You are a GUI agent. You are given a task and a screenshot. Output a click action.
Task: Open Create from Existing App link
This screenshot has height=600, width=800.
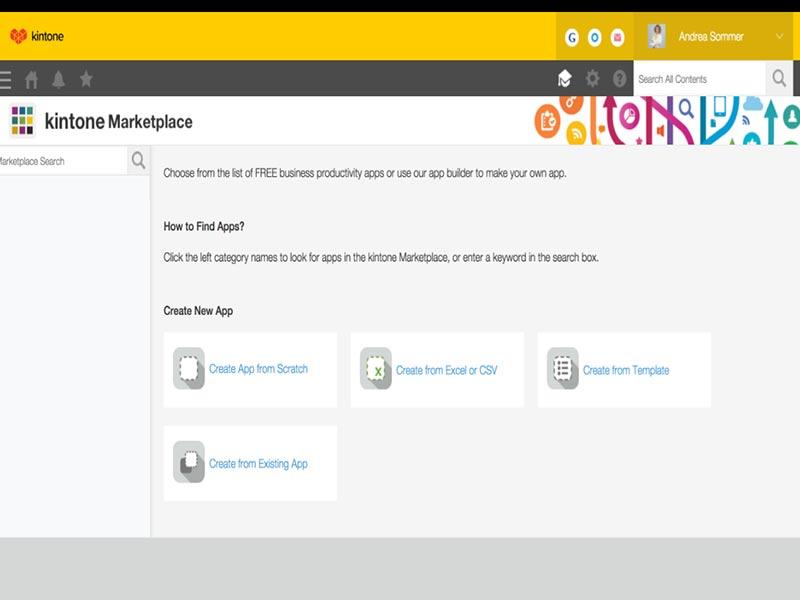pos(258,464)
